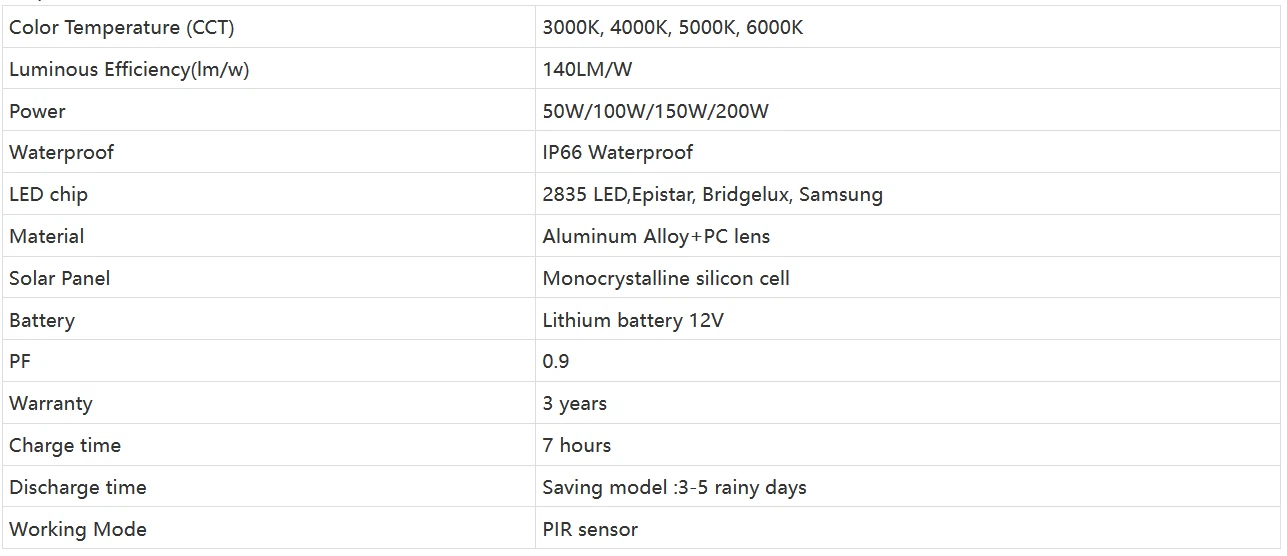
Task: Click the Solar Panel label
Action: (59, 279)
